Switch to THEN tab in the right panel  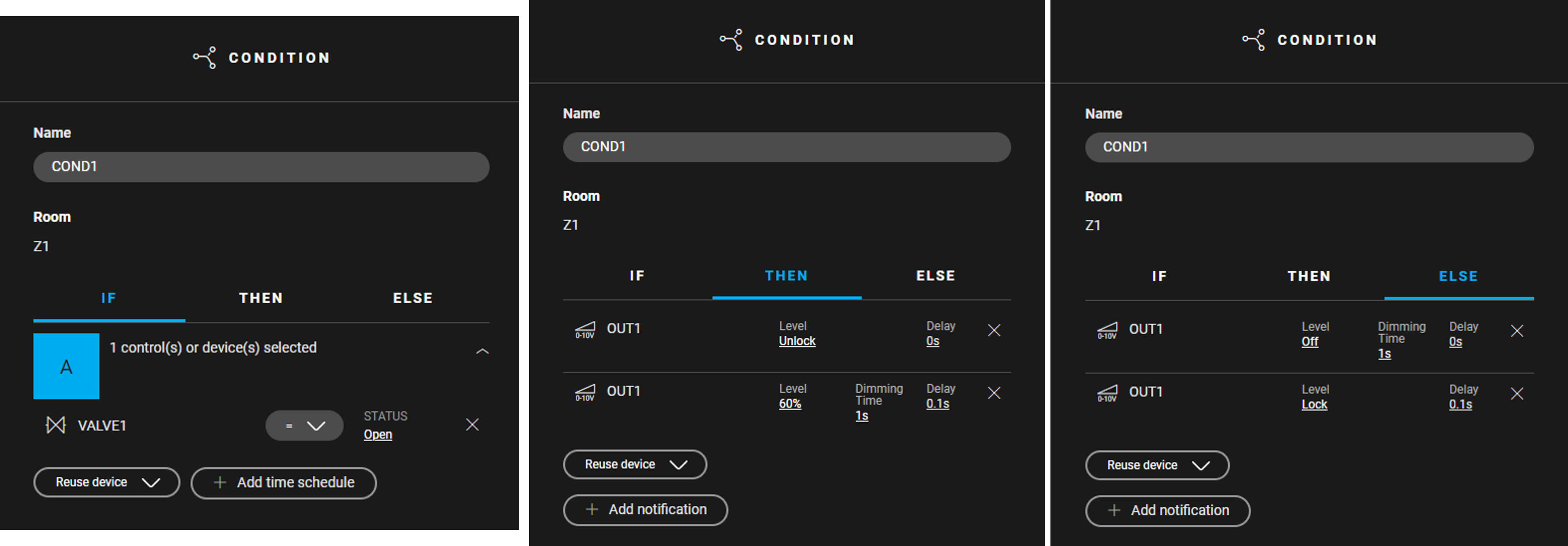coord(1309,276)
